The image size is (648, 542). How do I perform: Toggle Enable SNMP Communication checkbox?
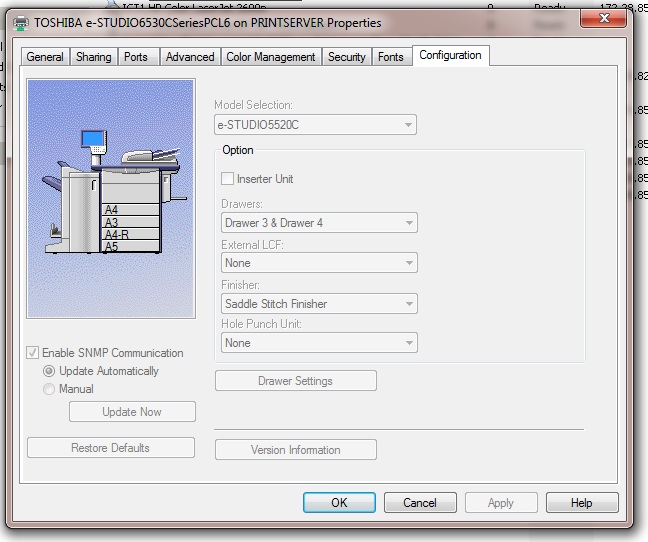tap(33, 353)
